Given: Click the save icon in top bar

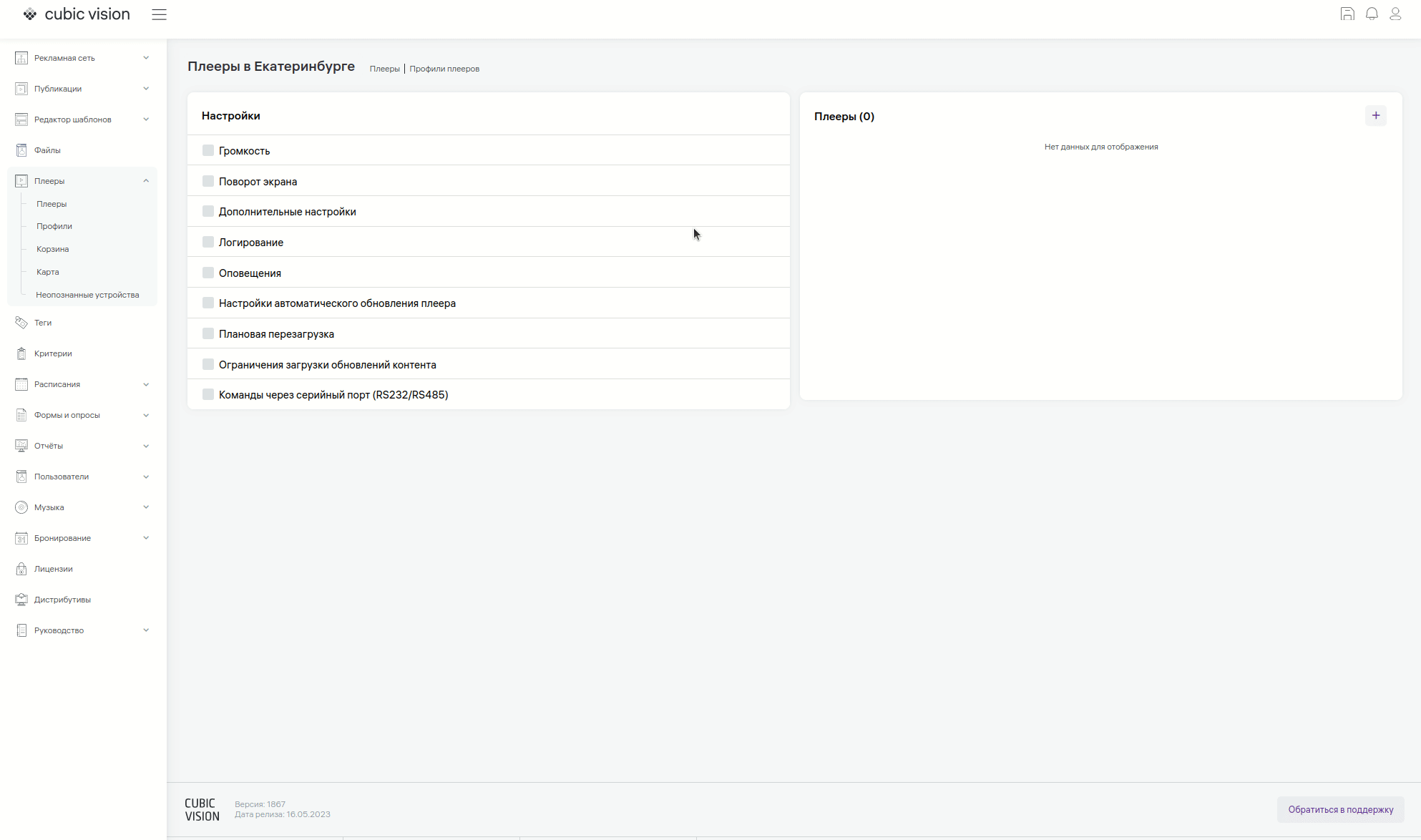Looking at the screenshot, I should pyautogui.click(x=1347, y=14).
